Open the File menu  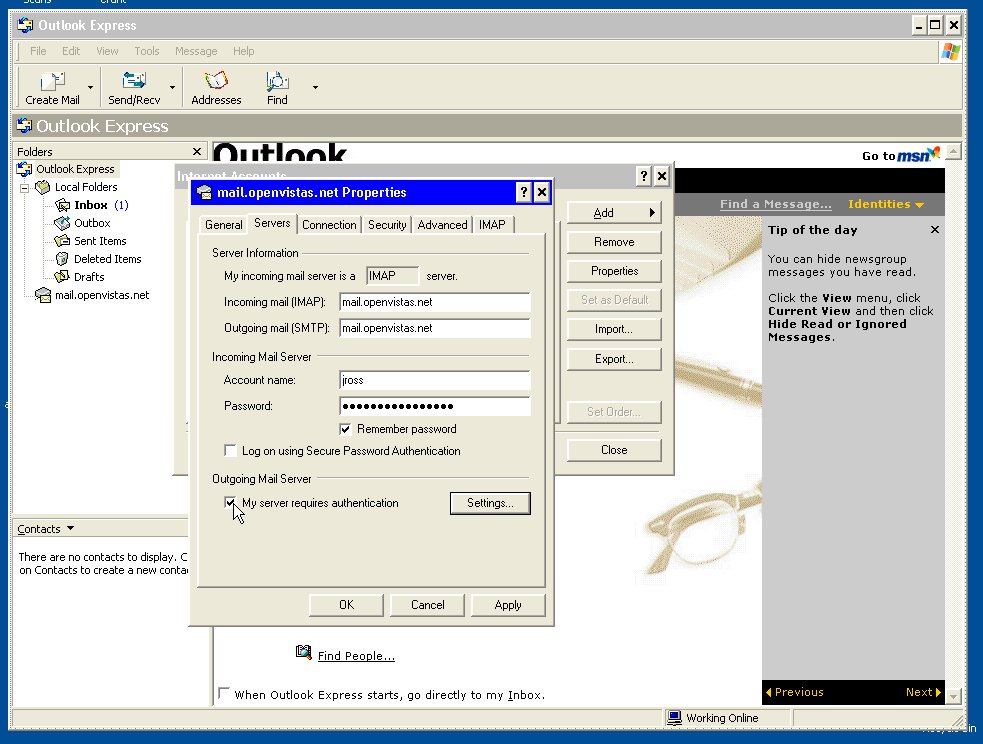coord(38,51)
